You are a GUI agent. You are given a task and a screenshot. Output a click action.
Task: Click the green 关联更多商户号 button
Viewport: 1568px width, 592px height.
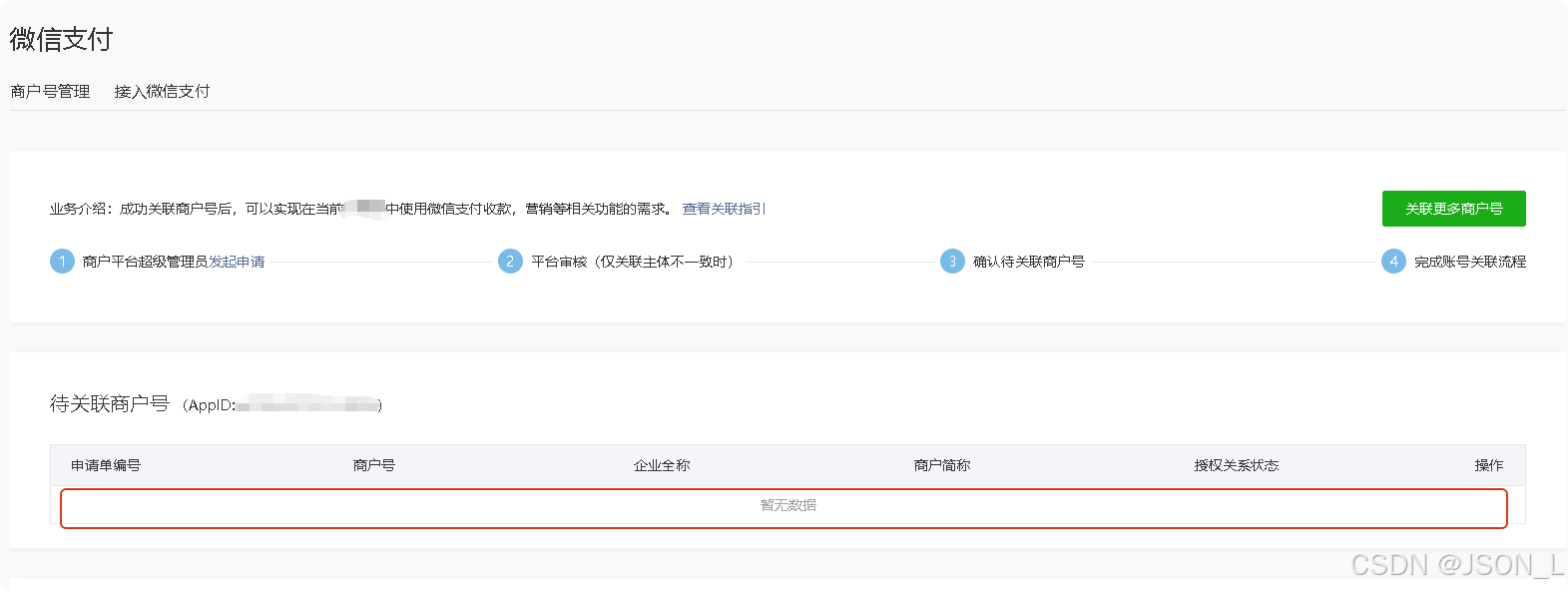pyautogui.click(x=1453, y=209)
